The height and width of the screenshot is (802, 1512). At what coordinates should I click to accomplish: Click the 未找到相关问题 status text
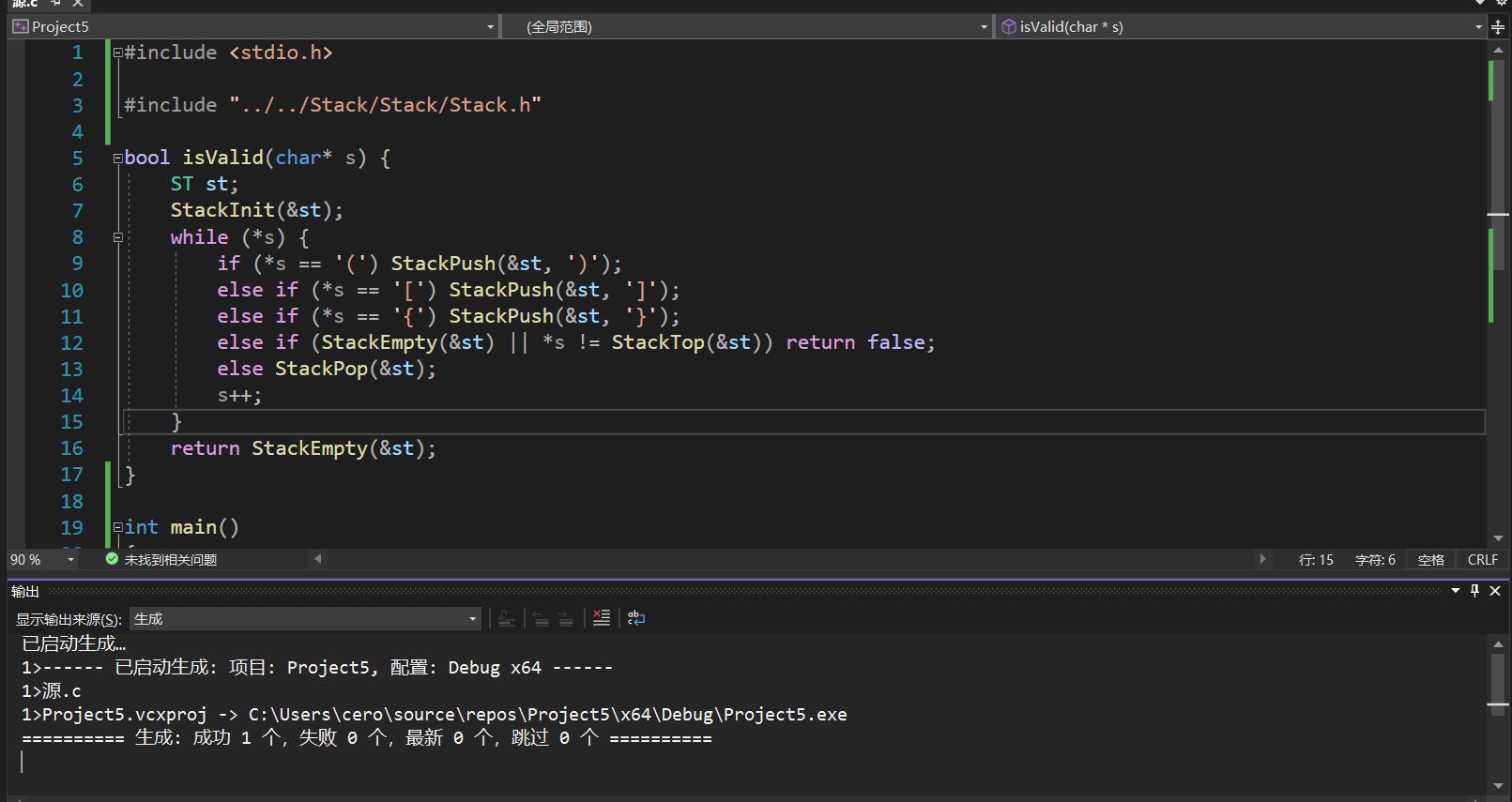tap(171, 560)
